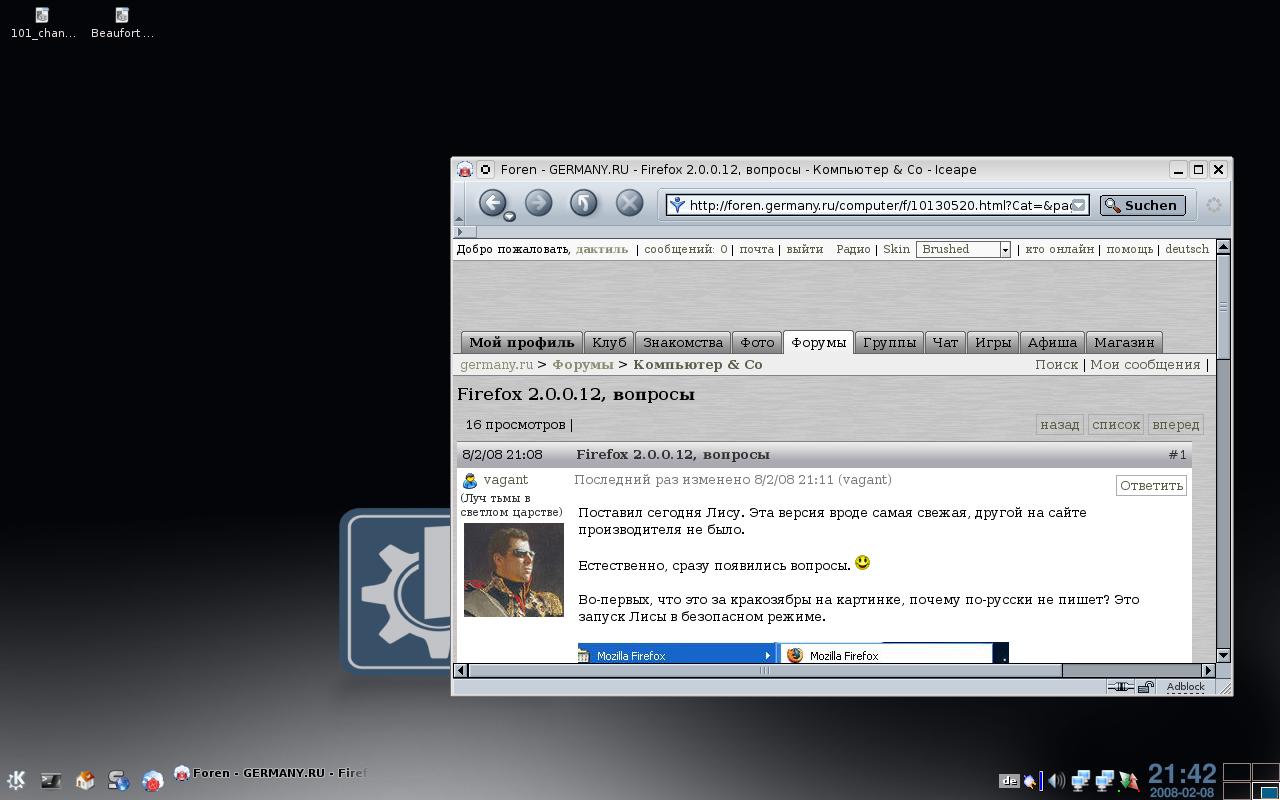This screenshot has width=1280, height=800.
Task: Click germany.ru breadcrumb link
Action: 496,364
